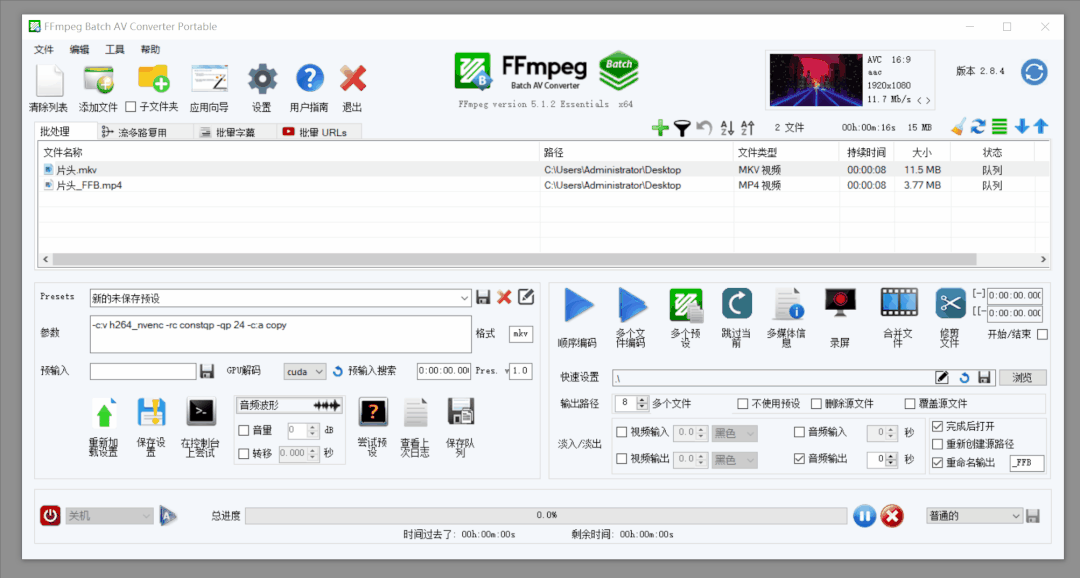Toggle the 删除源文件 delete source checkbox
Screen dimensions: 1080x578
point(816,404)
